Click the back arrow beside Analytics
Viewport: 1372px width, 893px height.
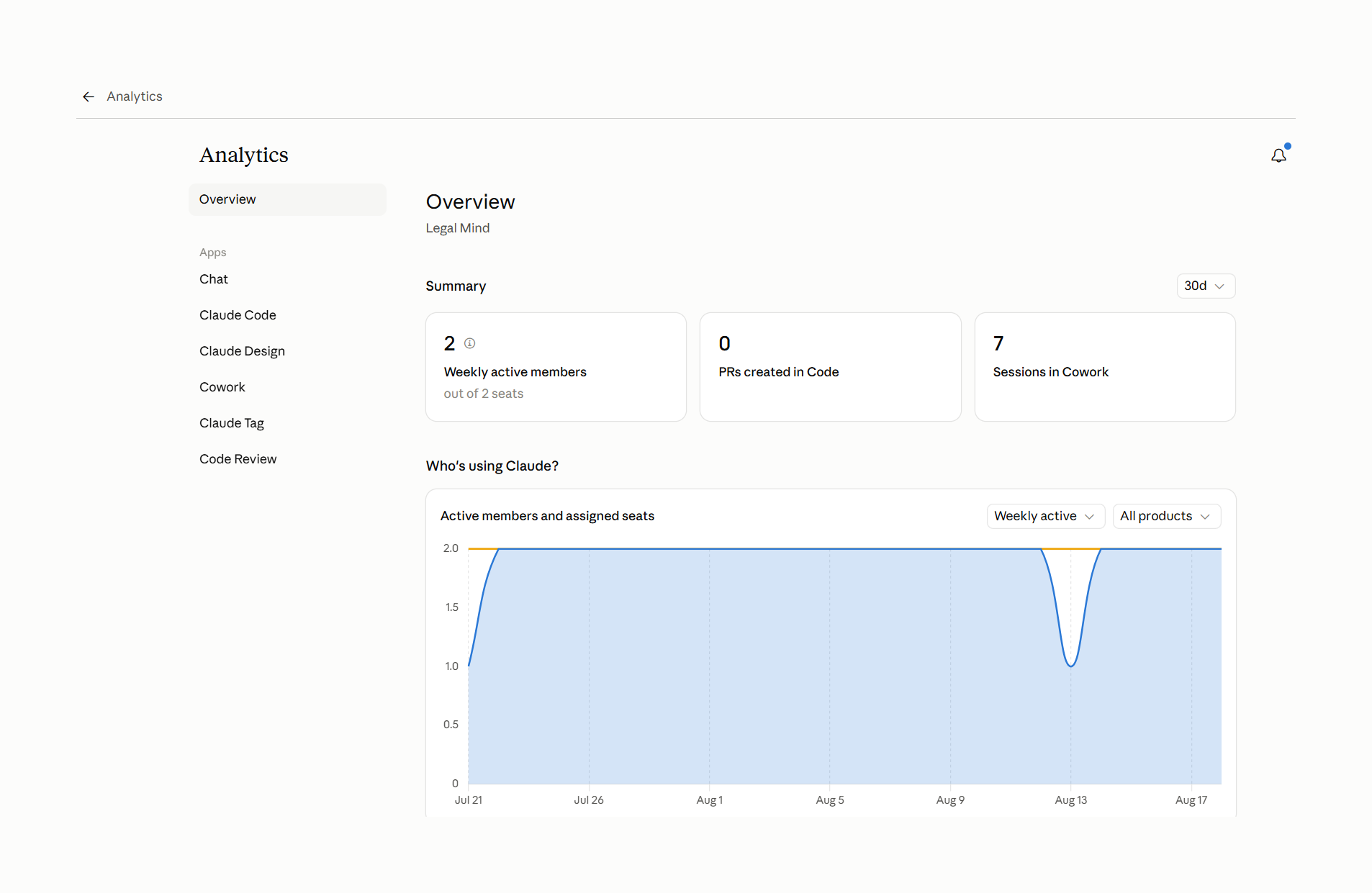coord(89,96)
